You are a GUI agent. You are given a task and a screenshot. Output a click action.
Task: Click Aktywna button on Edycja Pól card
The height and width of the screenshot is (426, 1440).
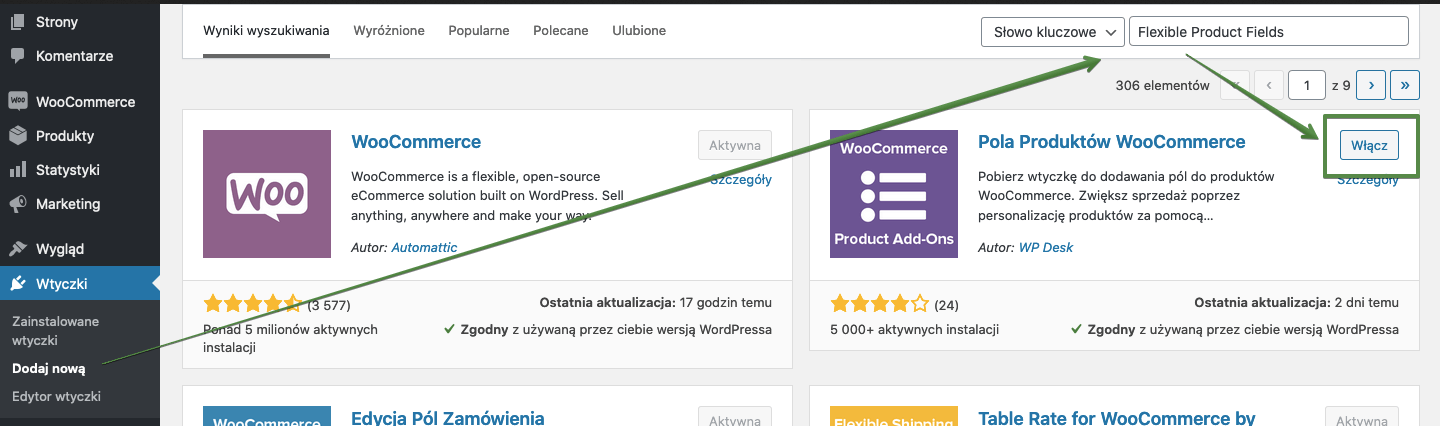coord(735,416)
